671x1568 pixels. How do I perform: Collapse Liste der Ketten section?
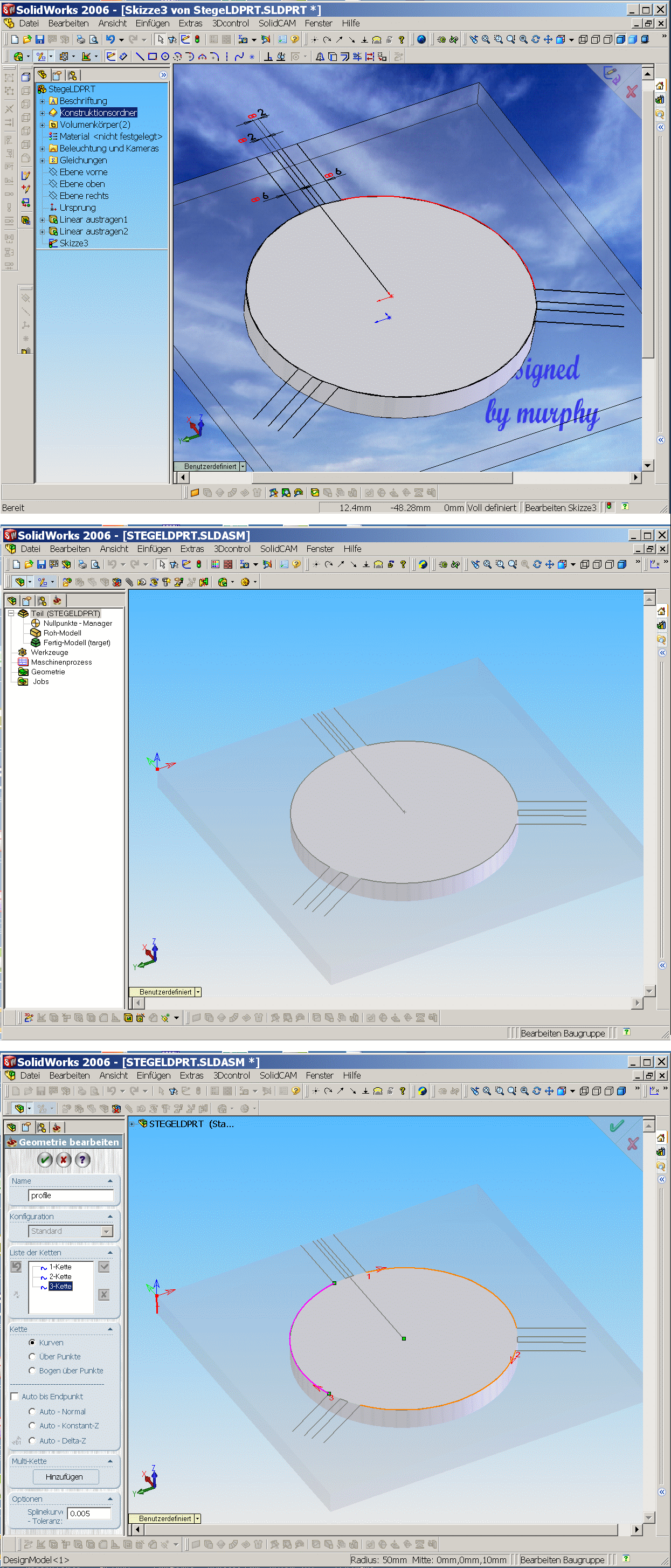point(110,1253)
